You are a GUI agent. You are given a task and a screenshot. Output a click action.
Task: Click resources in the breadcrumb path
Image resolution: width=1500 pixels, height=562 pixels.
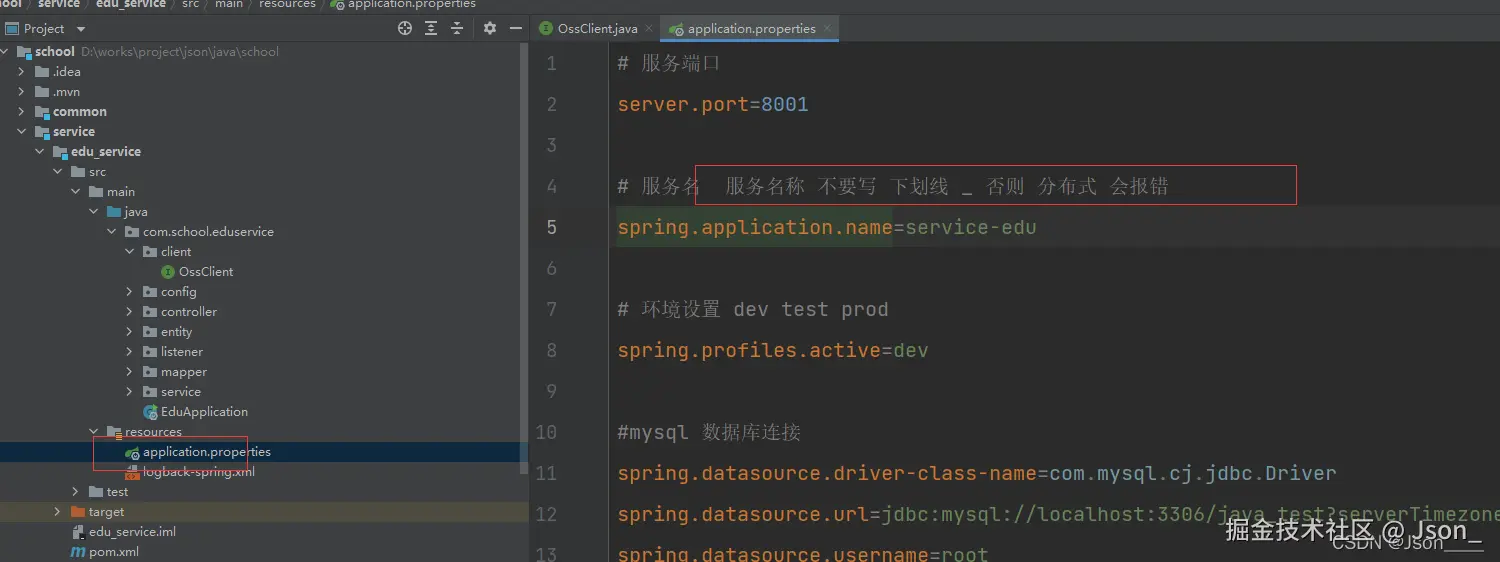pyautogui.click(x=287, y=4)
